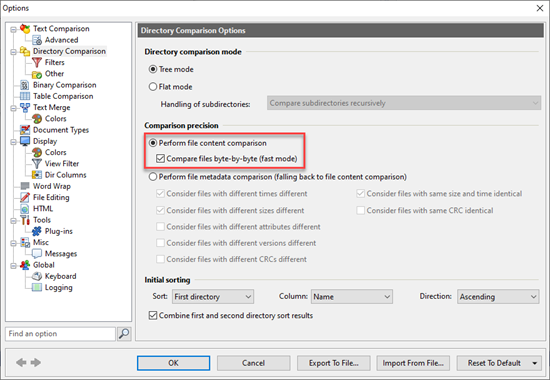550x380 pixels.
Task: Collapse the Text Merge tree node
Action: (x=13, y=108)
